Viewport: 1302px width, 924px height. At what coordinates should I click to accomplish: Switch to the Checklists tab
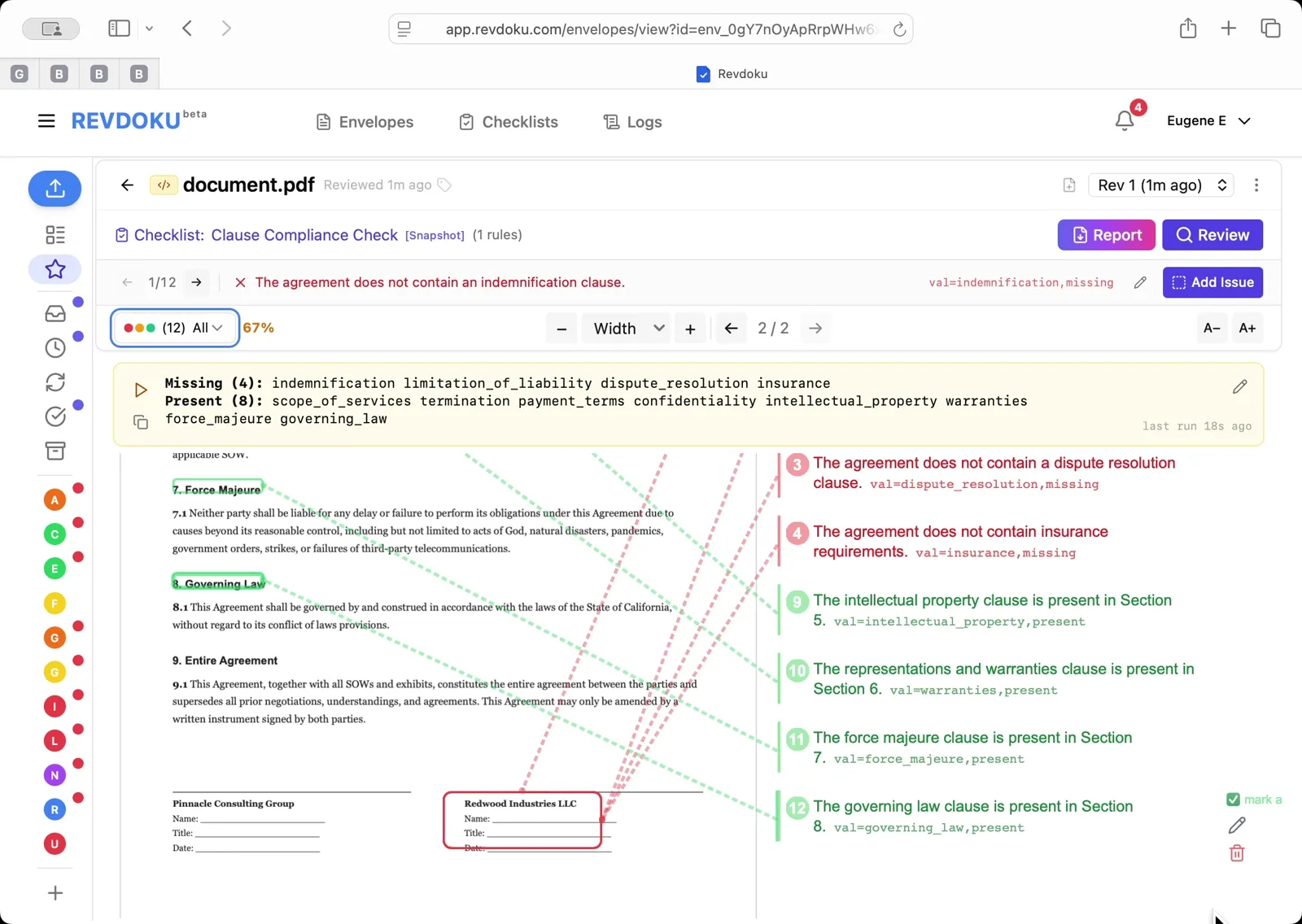508,122
